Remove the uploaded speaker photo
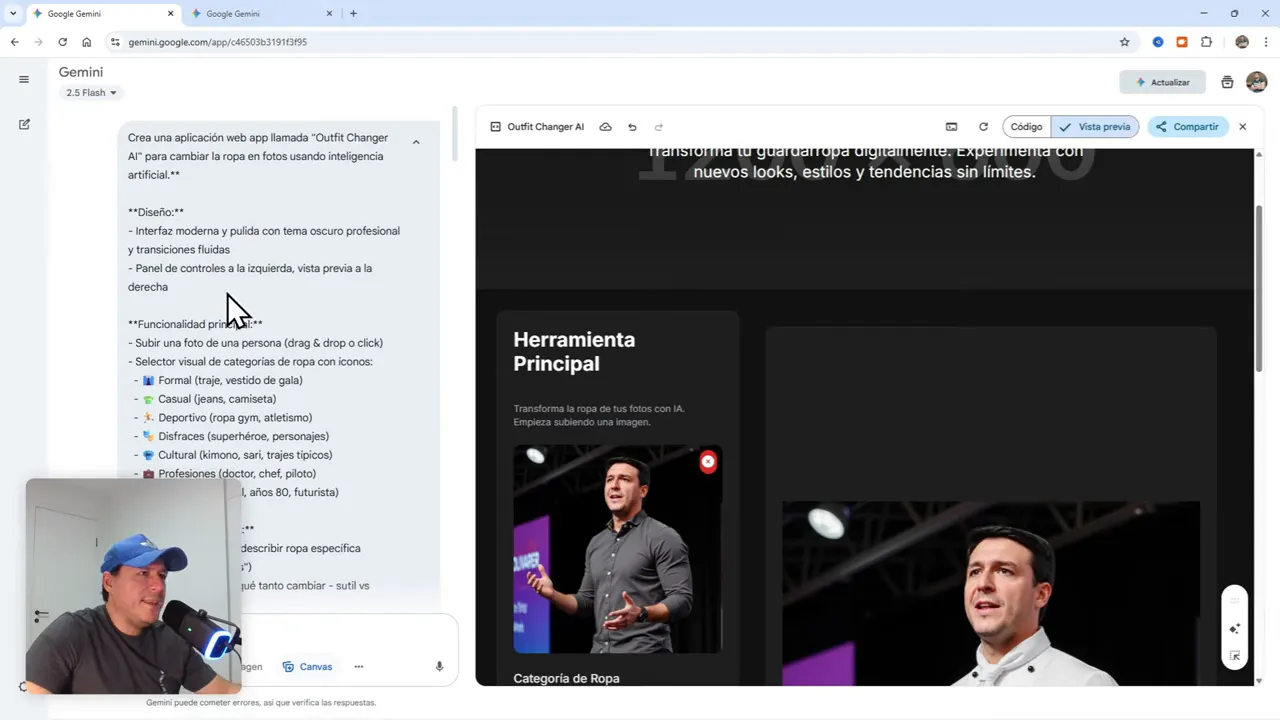The height and width of the screenshot is (720, 1280). click(x=708, y=461)
